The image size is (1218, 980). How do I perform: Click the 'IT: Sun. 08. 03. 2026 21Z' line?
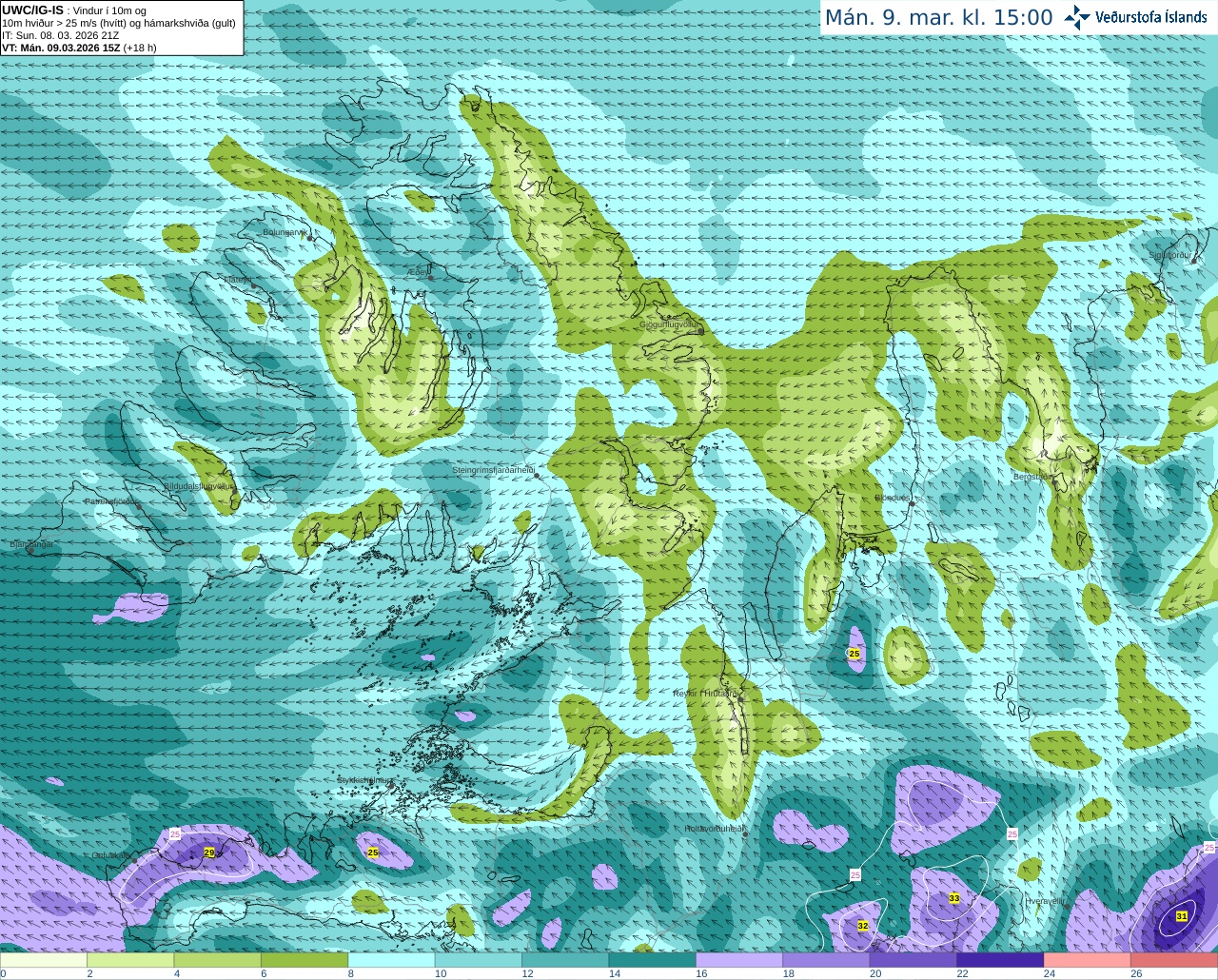point(60,35)
